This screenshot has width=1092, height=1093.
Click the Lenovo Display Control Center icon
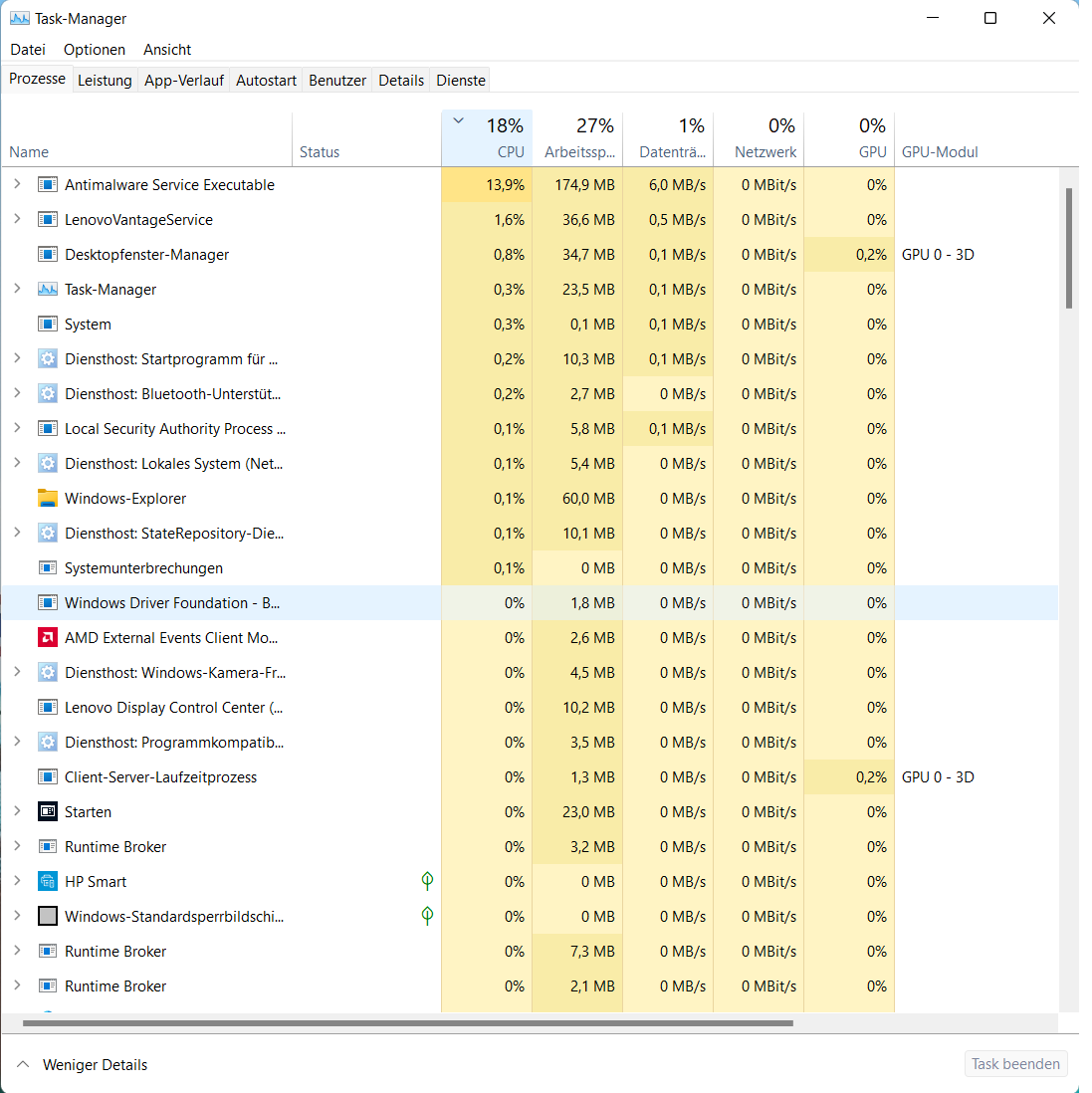click(x=48, y=708)
